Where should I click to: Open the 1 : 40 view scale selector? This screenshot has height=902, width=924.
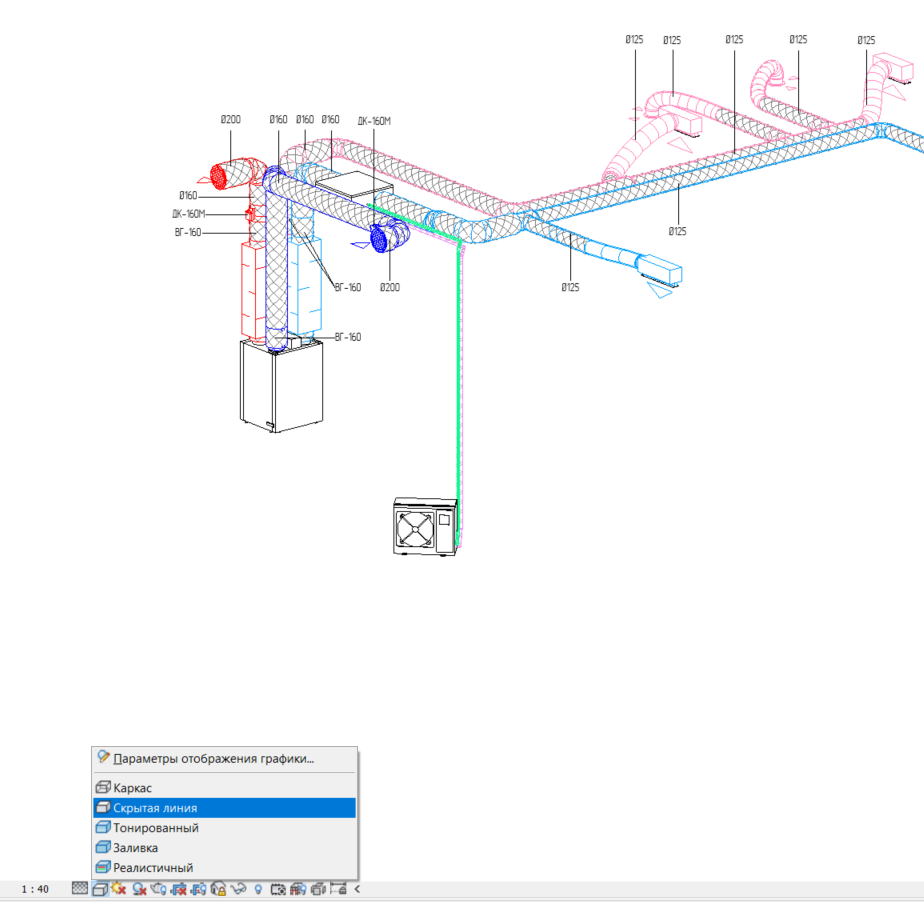coord(36,889)
